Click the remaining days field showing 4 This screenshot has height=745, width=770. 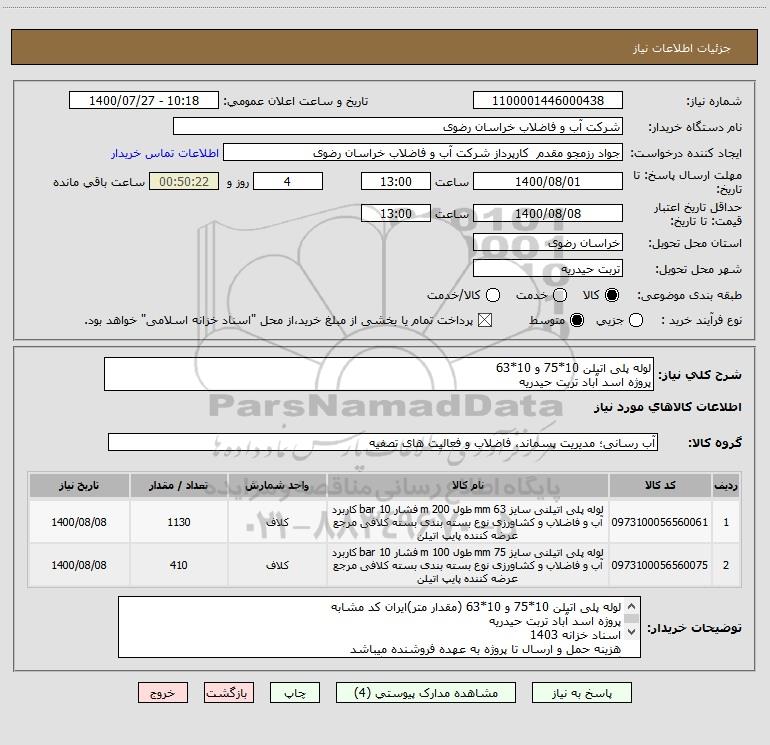[288, 181]
